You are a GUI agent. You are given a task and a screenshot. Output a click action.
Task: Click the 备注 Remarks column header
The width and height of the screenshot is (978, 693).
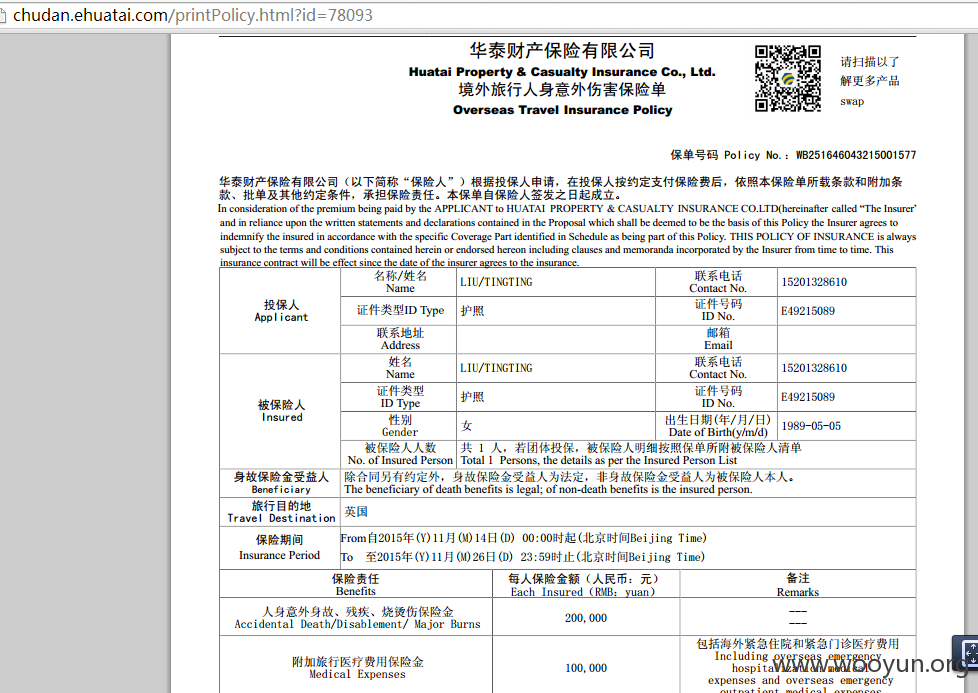(x=798, y=584)
